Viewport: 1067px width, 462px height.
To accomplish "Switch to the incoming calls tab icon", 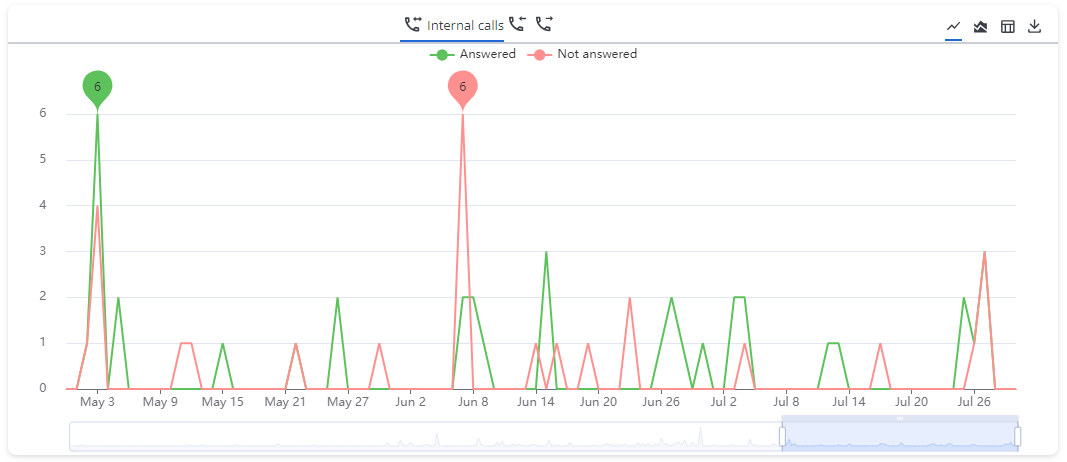I will coord(517,24).
